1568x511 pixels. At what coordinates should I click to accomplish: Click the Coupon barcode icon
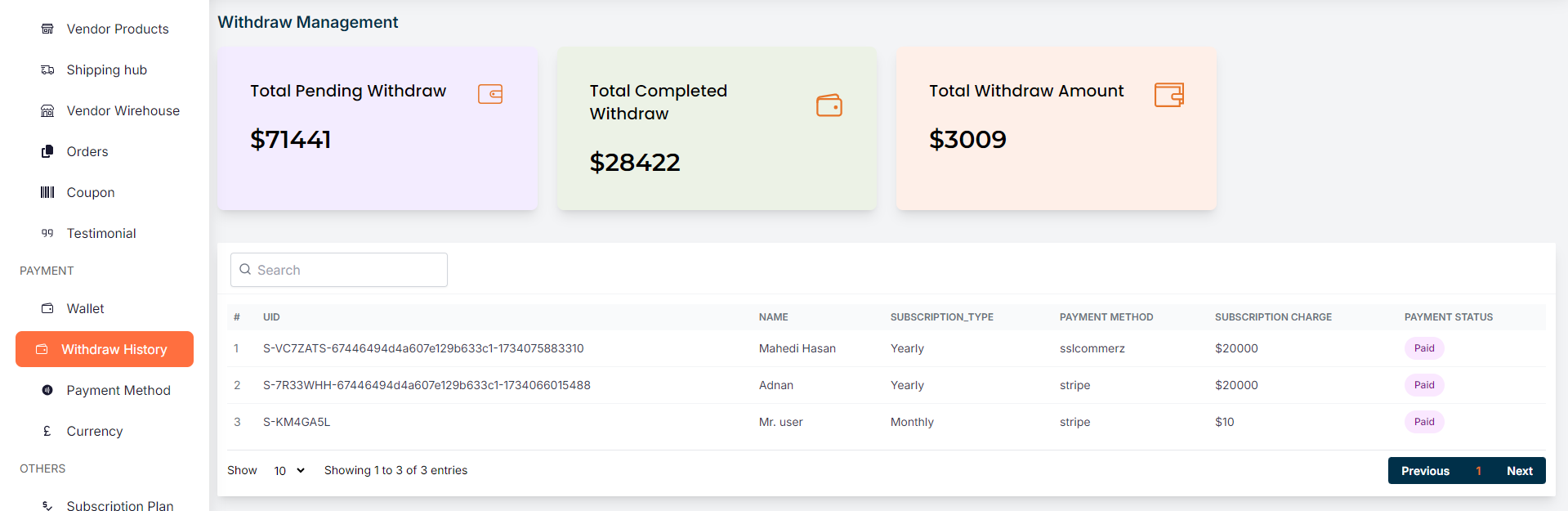pos(47,192)
